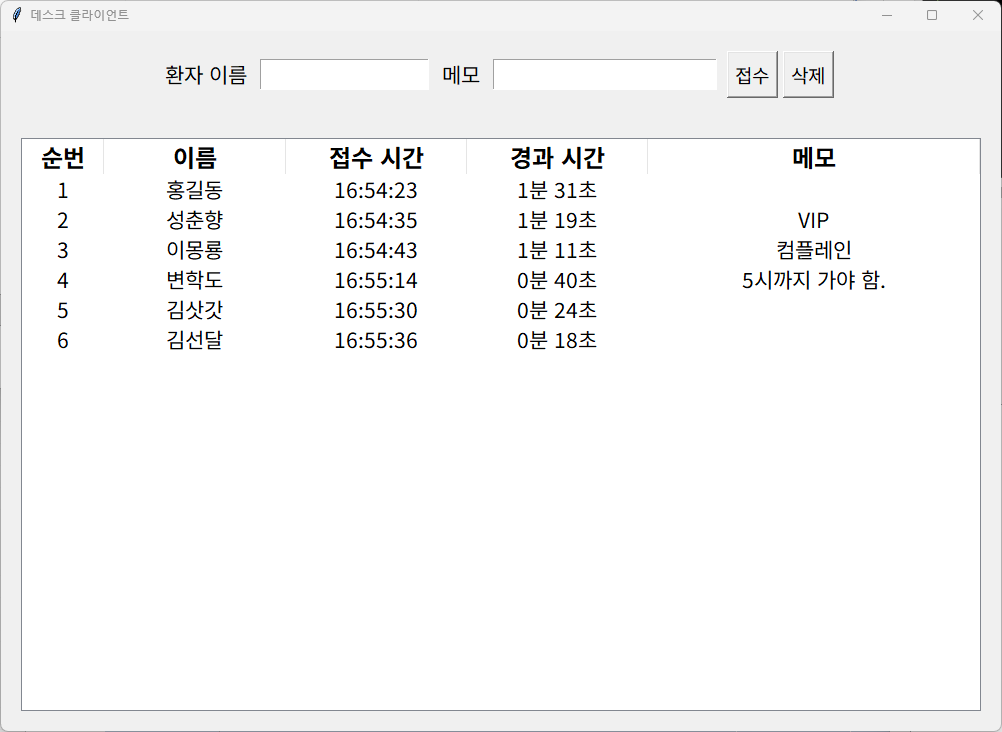Select the memo '5시까지 가야 함.'
1002x732 pixels.
click(x=813, y=281)
